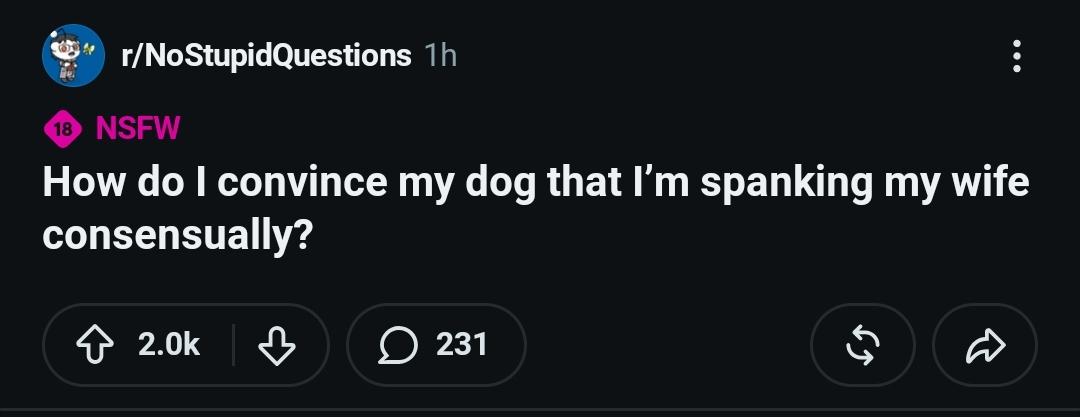Tap the pink NSFW label text
Screen dimensions: 1080x417
tap(138, 128)
